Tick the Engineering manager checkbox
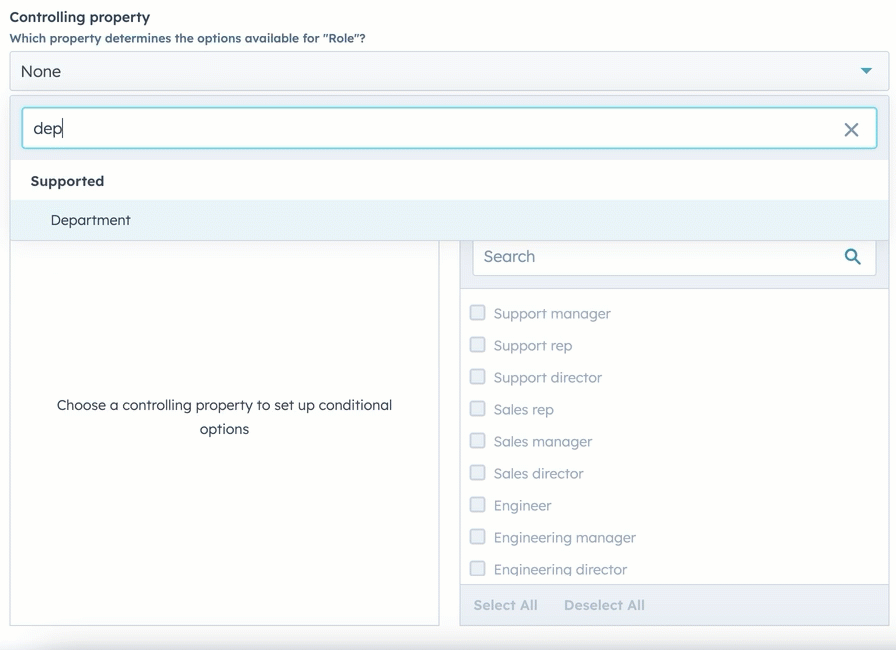 478,537
